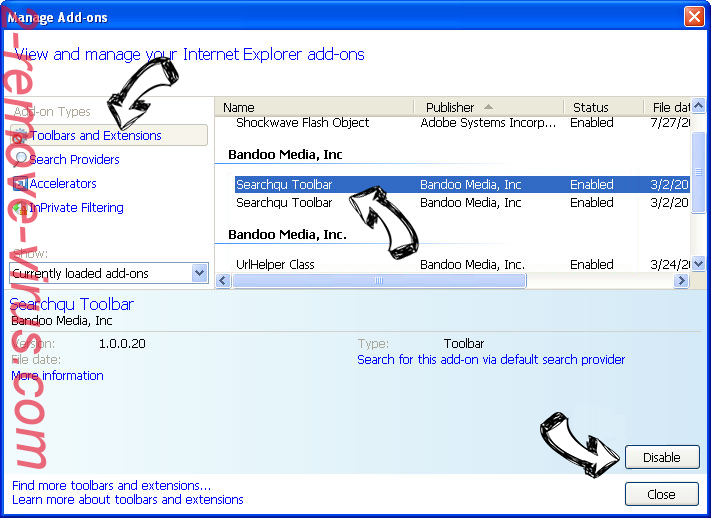The width and height of the screenshot is (711, 518).
Task: Select Accelerators add-on type
Action: tap(63, 184)
